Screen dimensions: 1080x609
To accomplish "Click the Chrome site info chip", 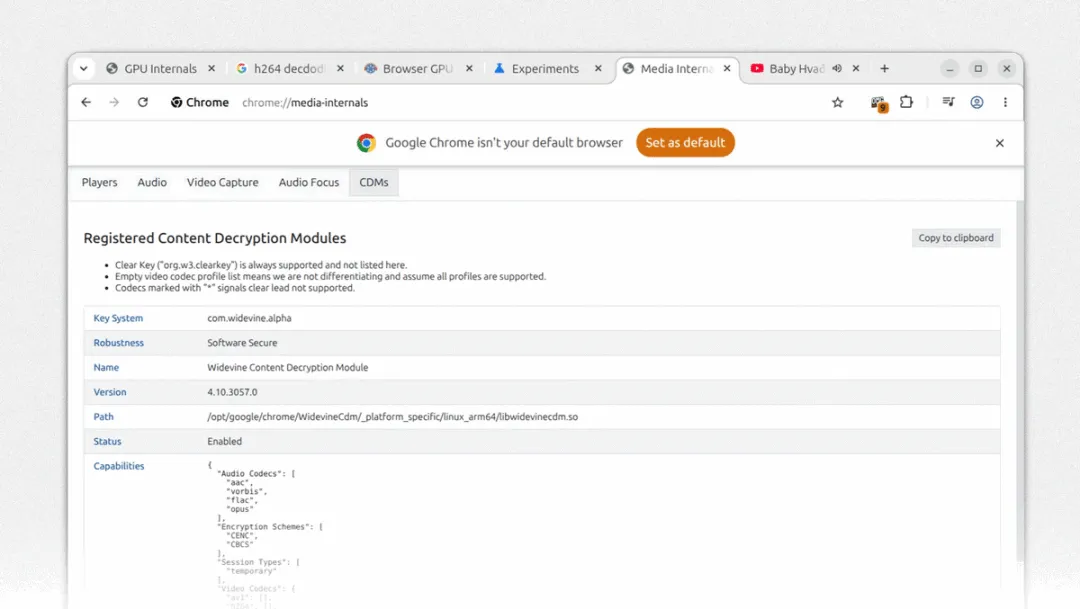I will click(200, 103).
